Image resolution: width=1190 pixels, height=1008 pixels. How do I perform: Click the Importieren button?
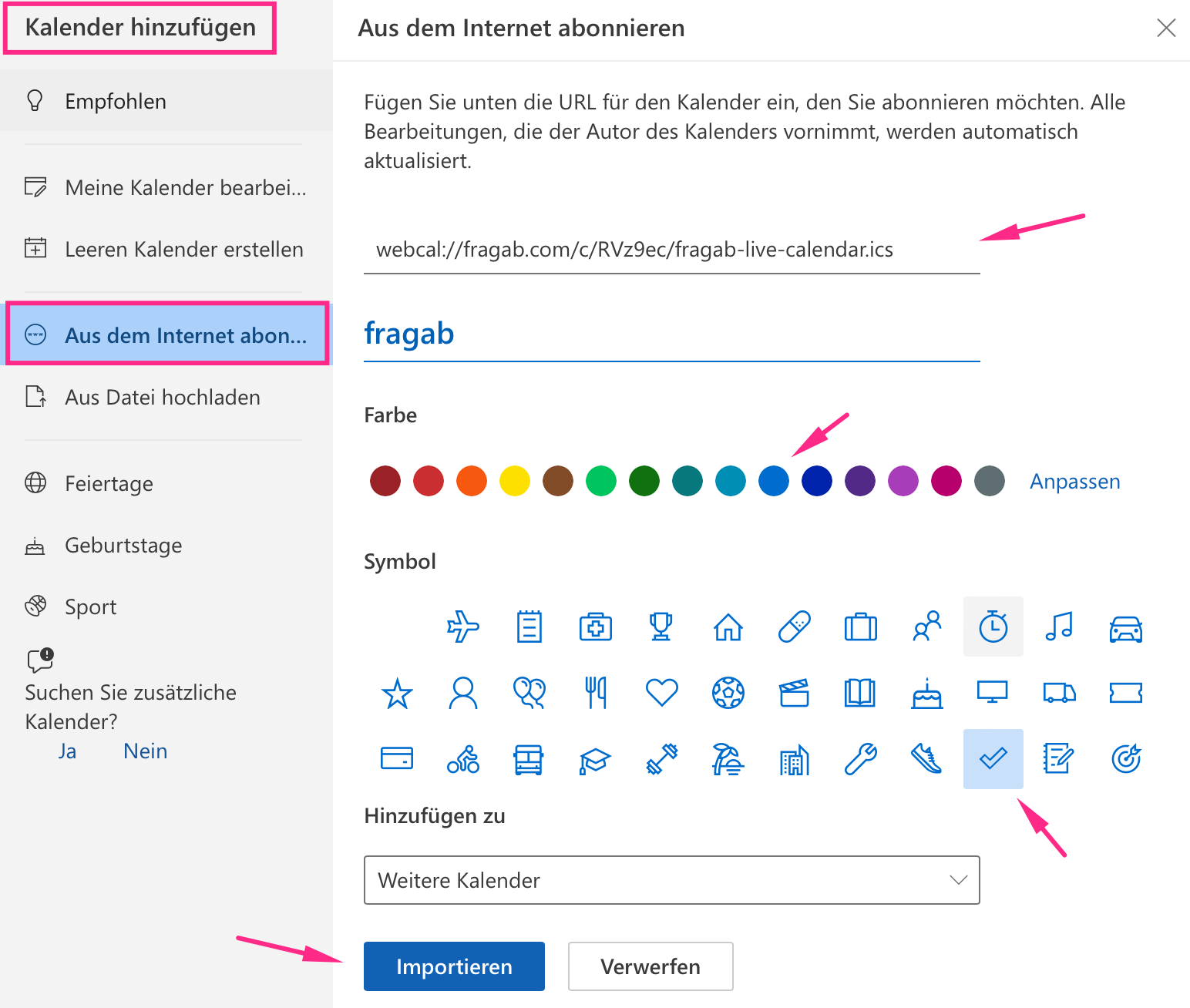click(x=454, y=966)
